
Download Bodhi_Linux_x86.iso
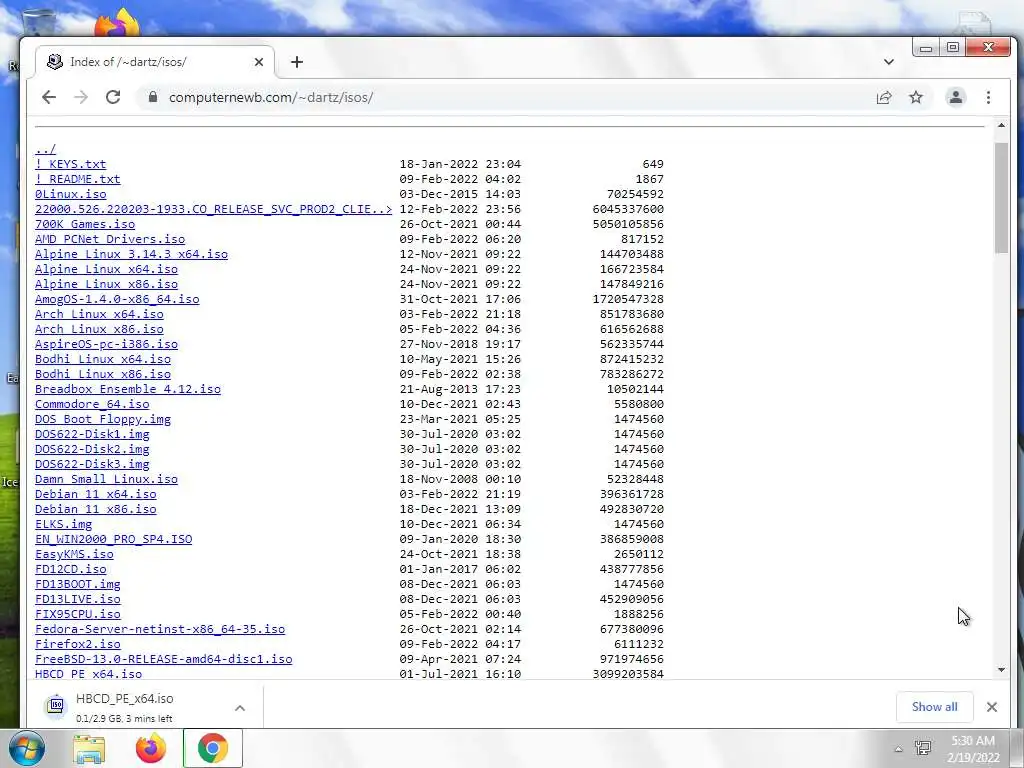(x=103, y=374)
